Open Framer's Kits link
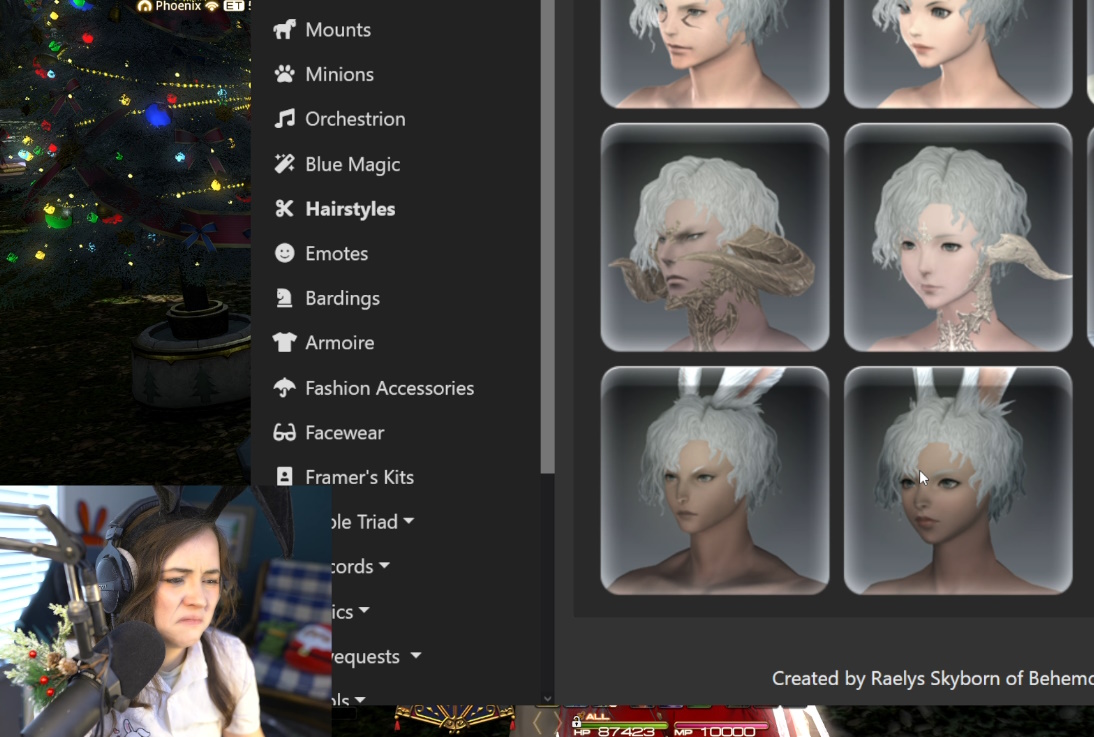Viewport: 1094px width, 737px height. coord(359,477)
